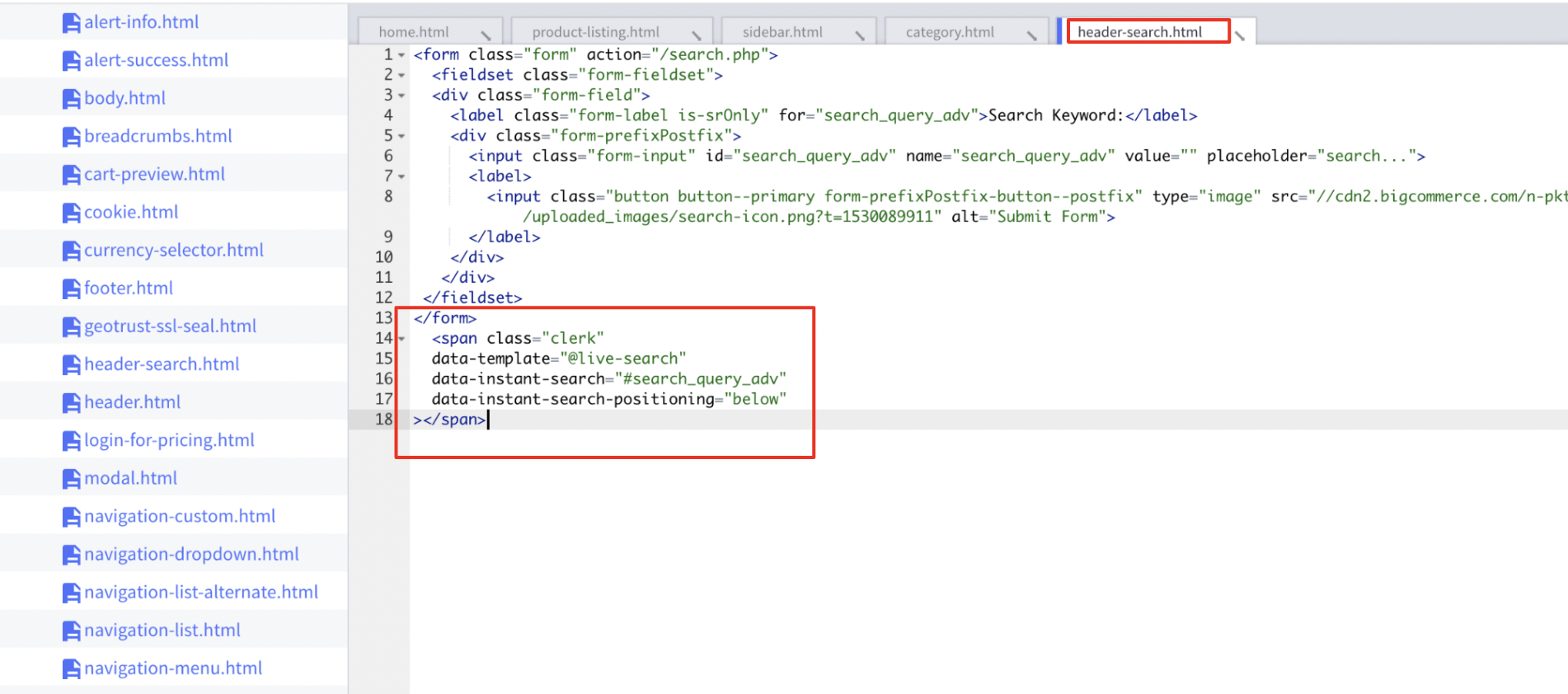Click the file icon next to alert-info.html
Screen dimensions: 1568x694
[72, 23]
